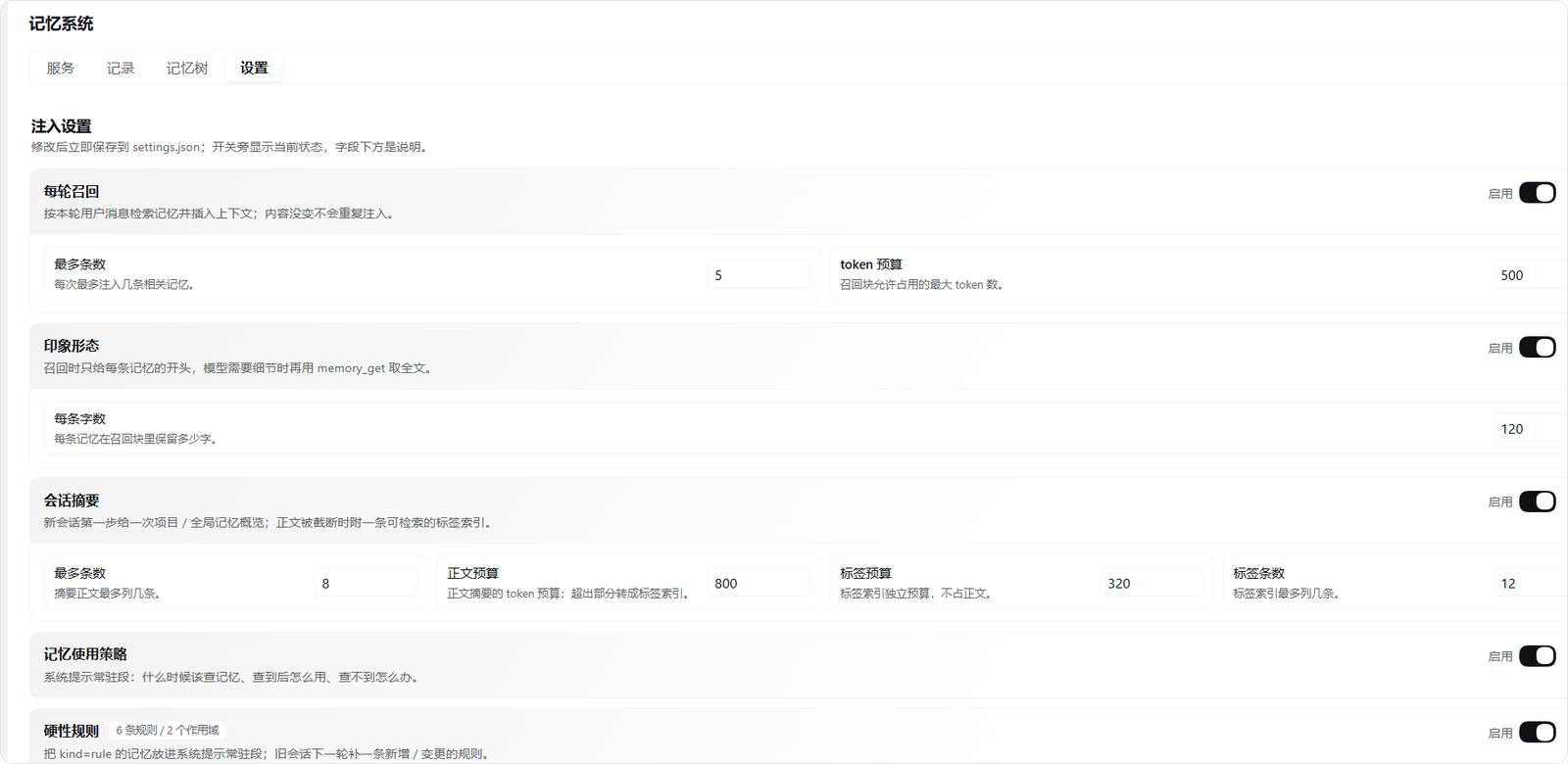Click the 正文预算 field showing 800
The width and height of the screenshot is (1568, 764).
click(759, 583)
